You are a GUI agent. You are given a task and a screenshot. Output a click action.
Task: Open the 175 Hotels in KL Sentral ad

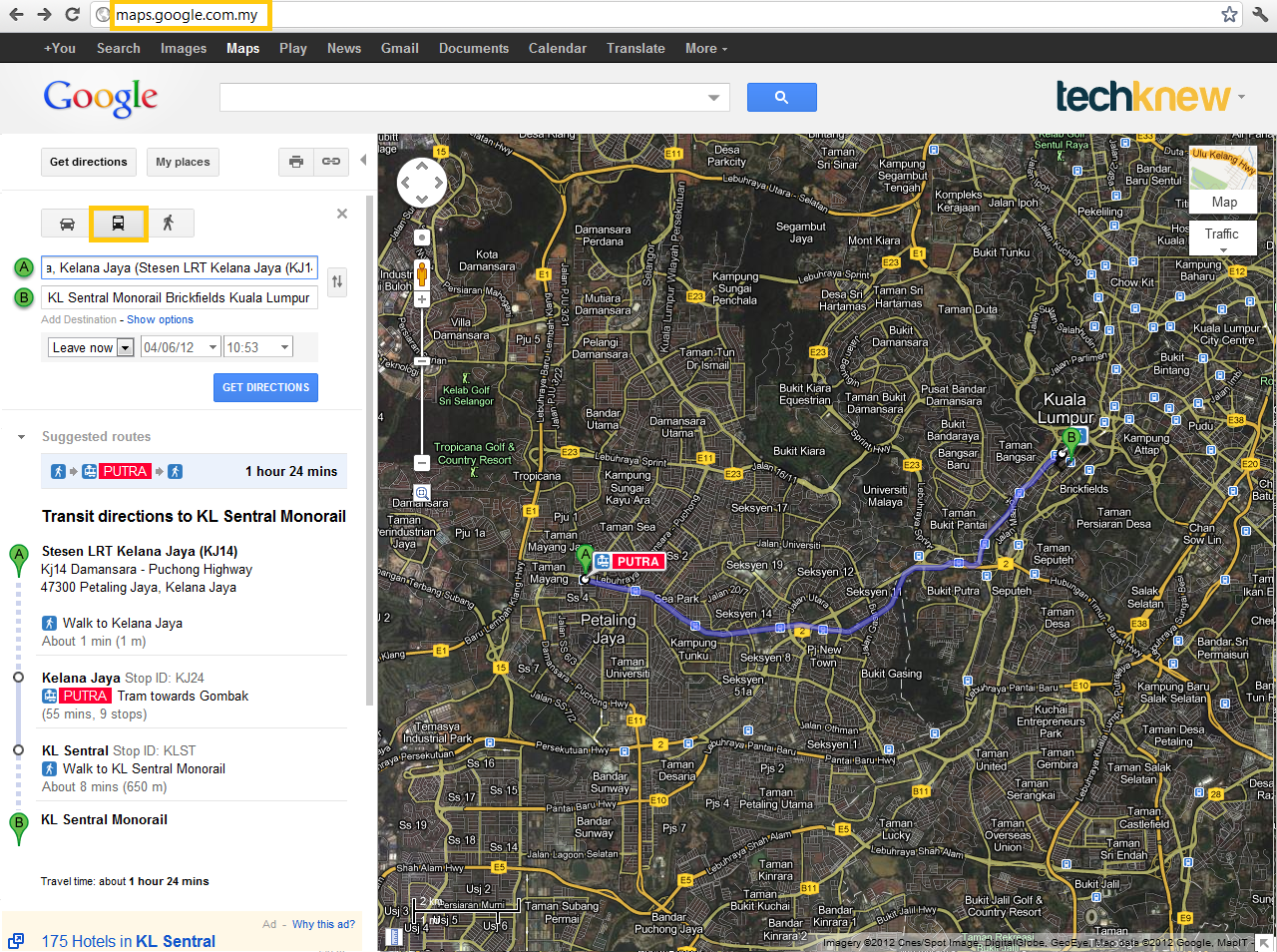(x=128, y=941)
